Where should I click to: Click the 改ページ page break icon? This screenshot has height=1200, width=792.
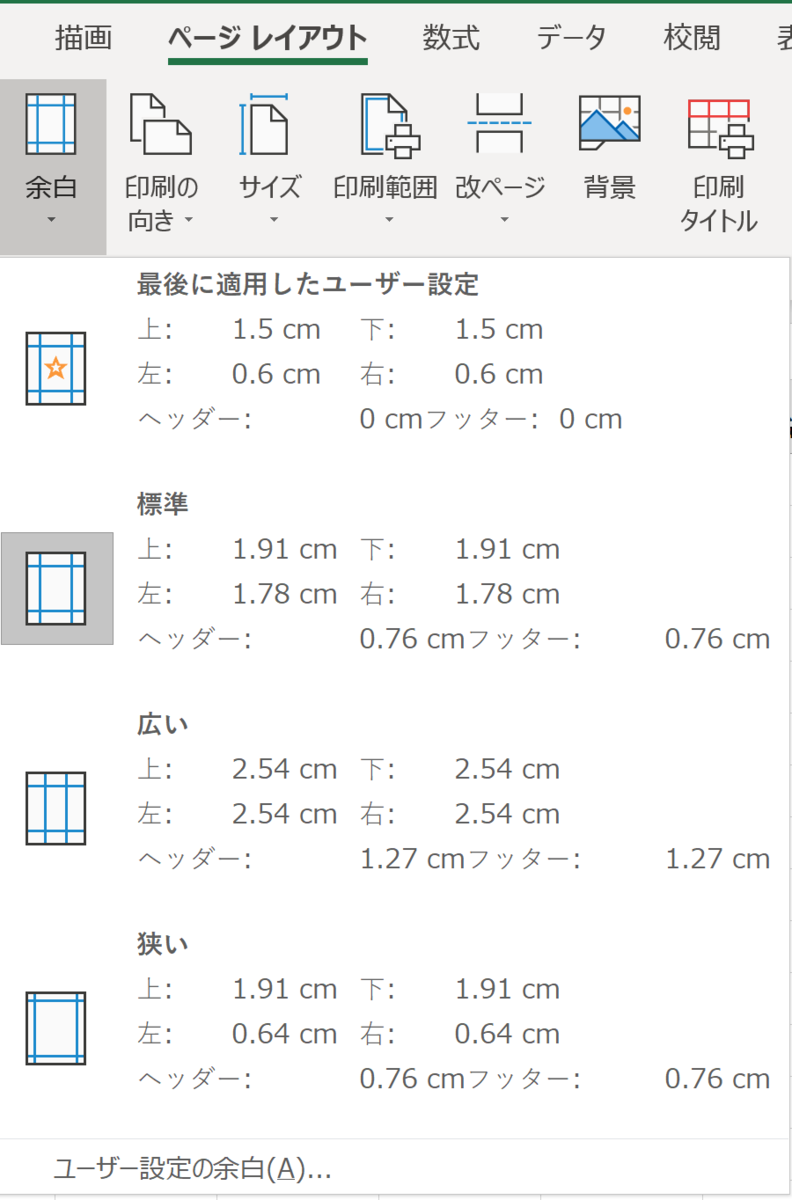click(500, 124)
